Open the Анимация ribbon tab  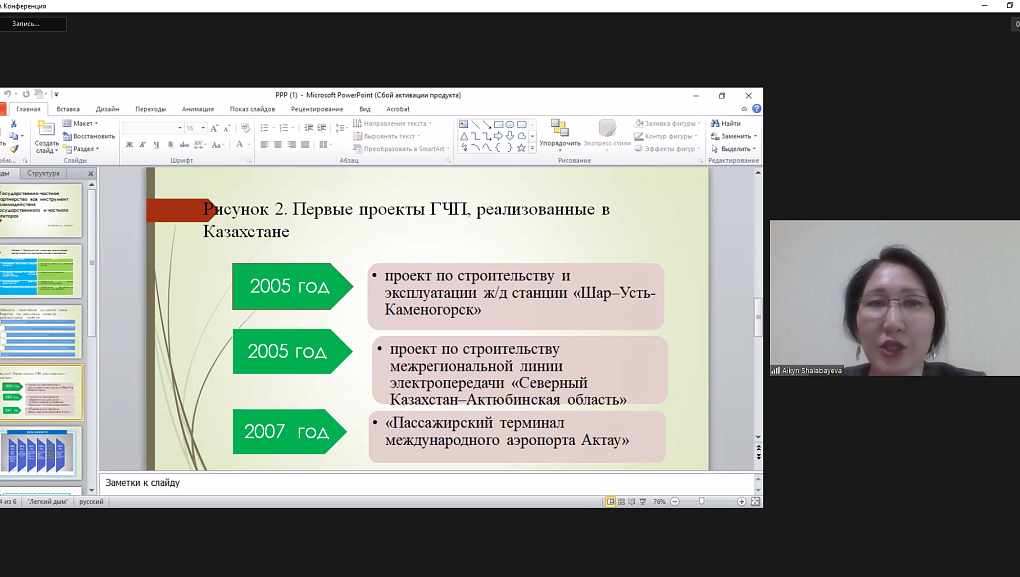tap(198, 109)
